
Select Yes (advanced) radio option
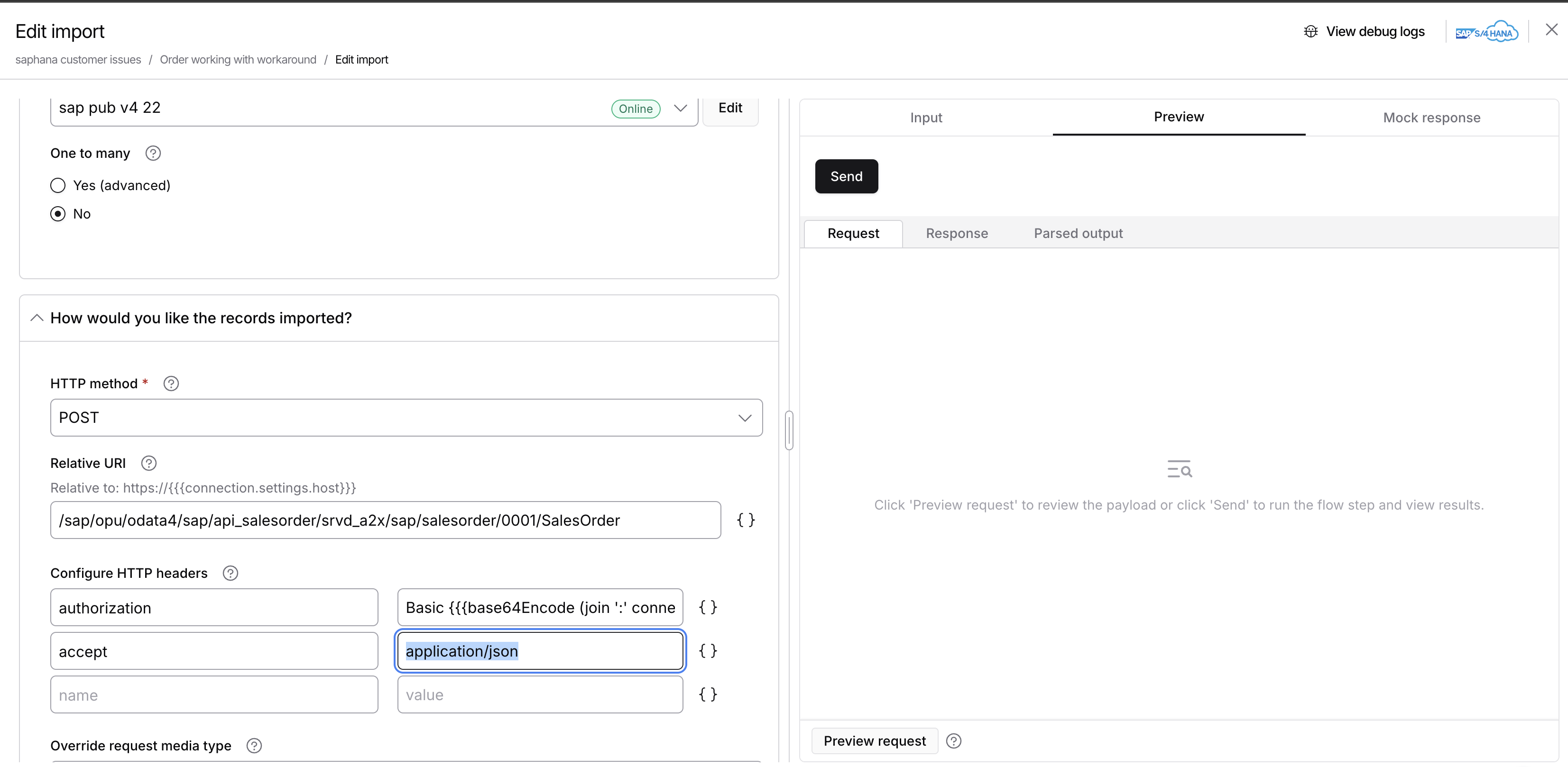coord(58,185)
